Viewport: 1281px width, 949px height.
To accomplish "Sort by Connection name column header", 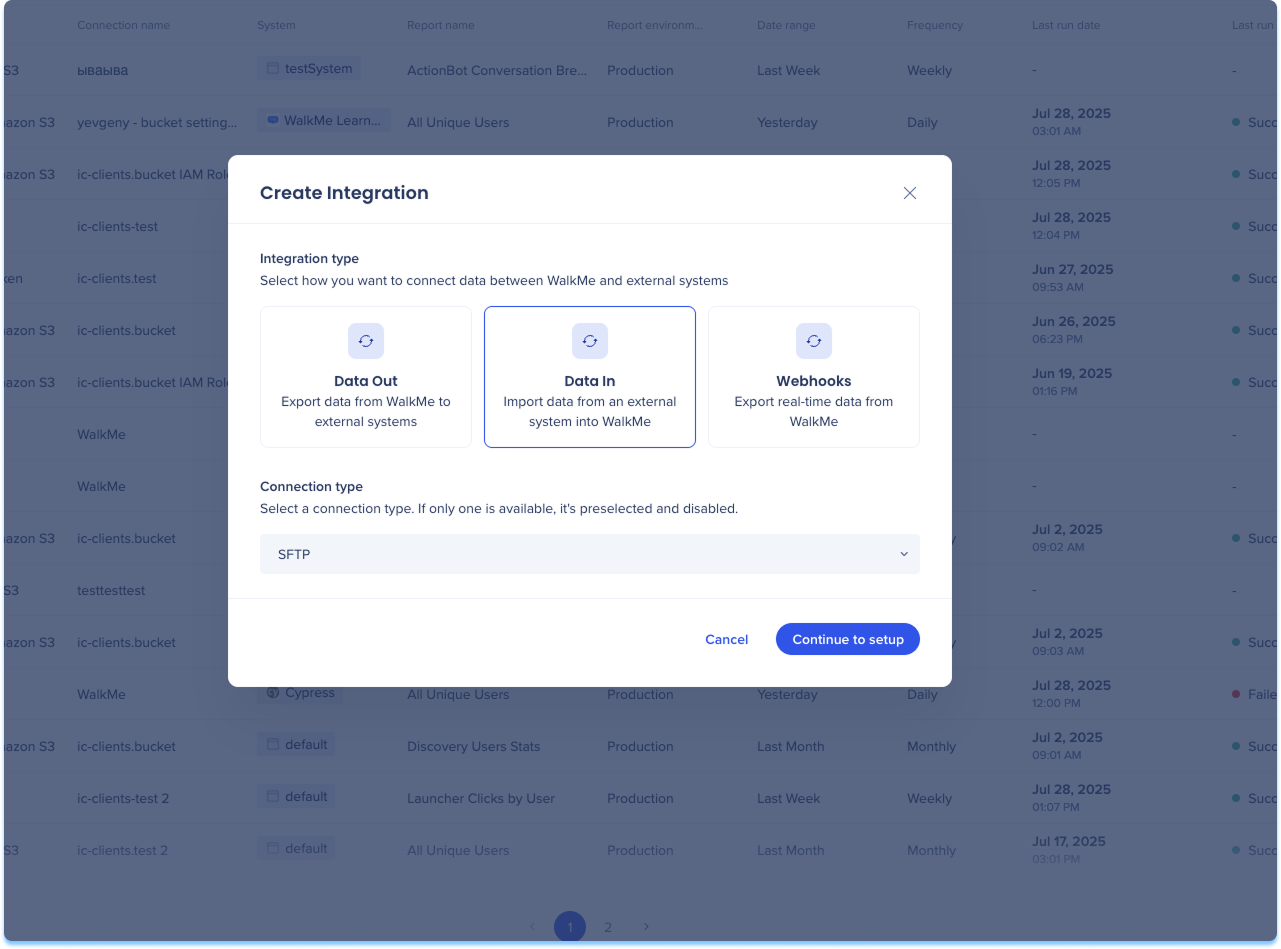I will [x=124, y=25].
